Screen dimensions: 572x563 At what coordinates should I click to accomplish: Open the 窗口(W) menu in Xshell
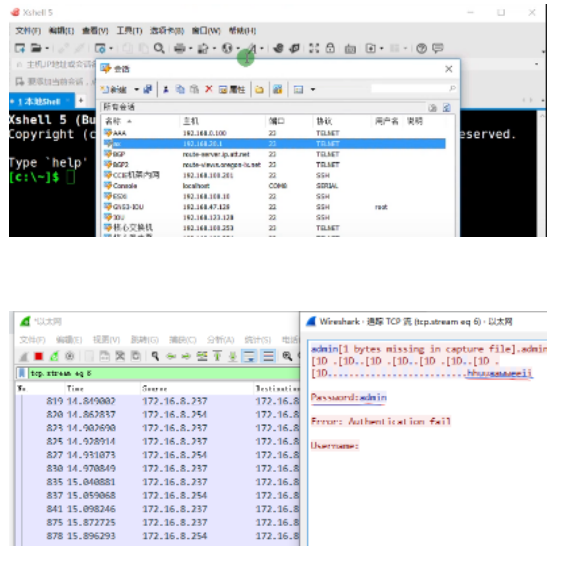(206, 31)
